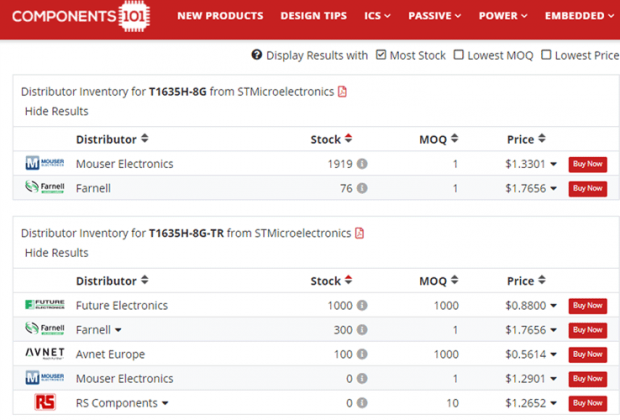
Task: Expand price breaks for $1.3301
Action: 554,164
